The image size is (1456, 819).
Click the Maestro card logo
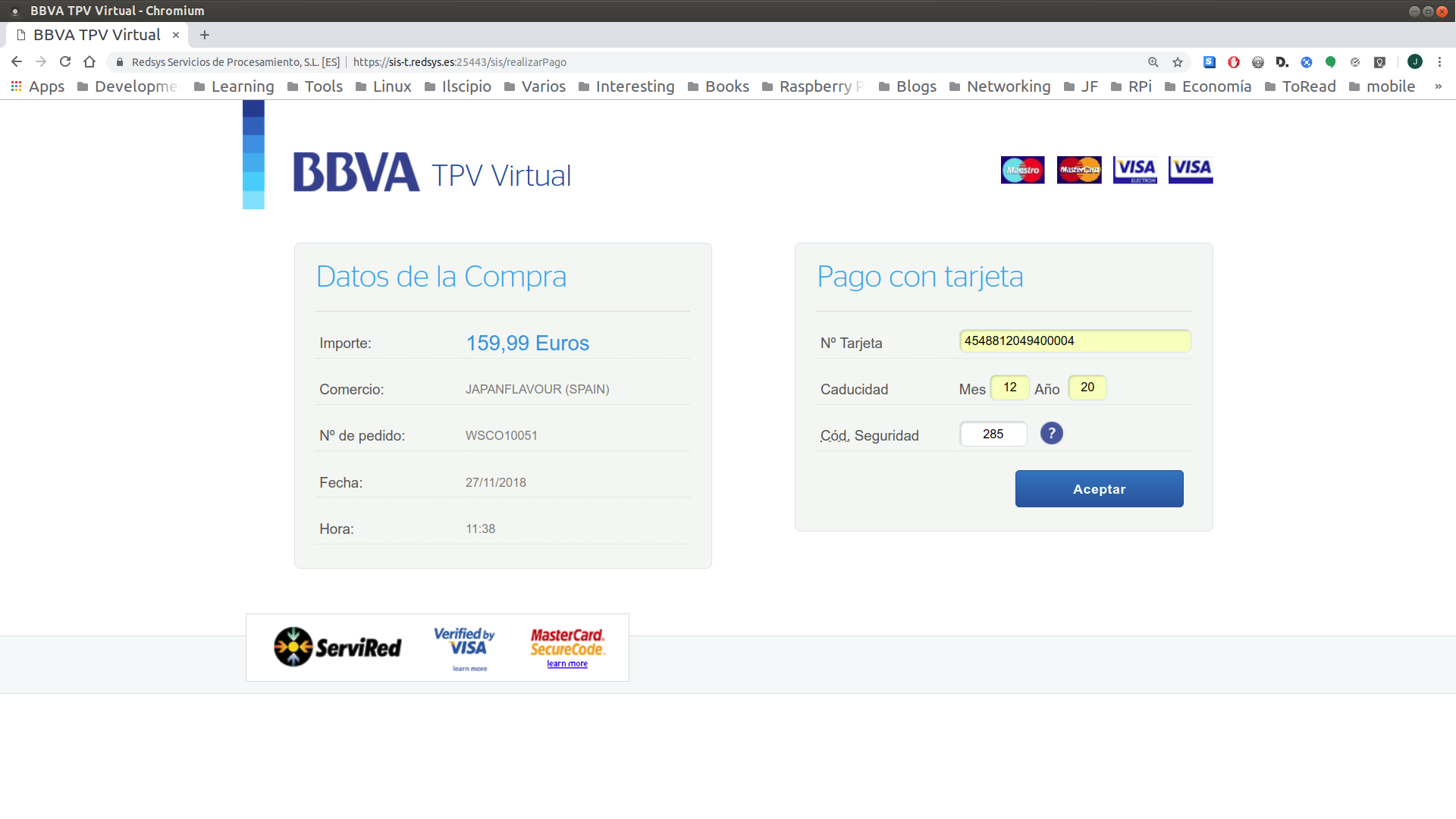click(1022, 170)
